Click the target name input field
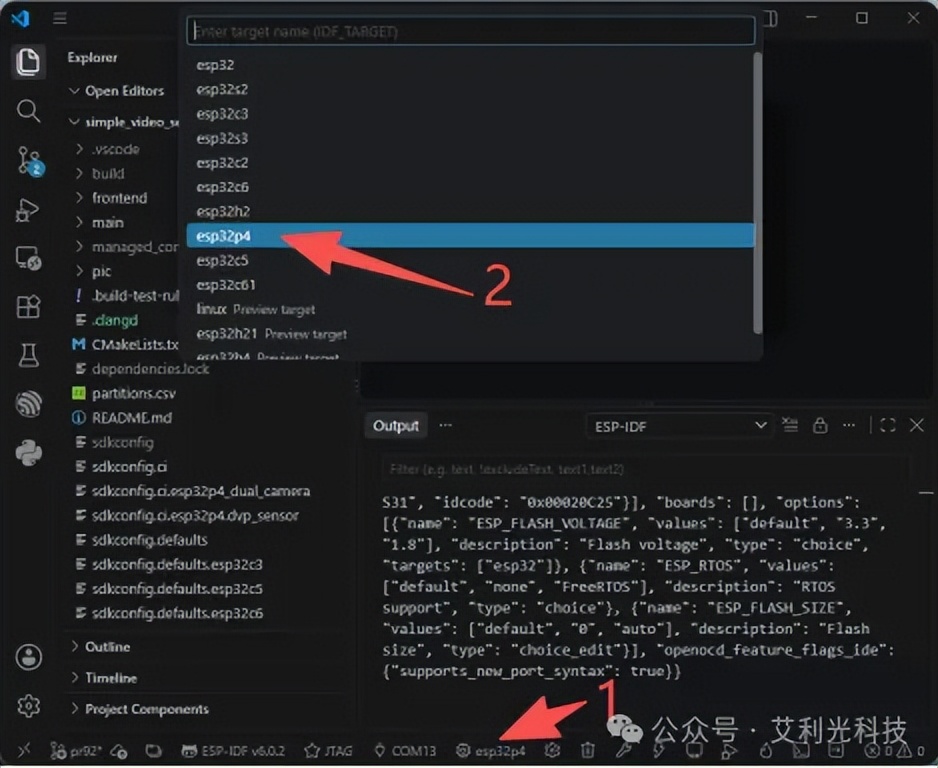Viewport: 938px width, 768px height. click(x=470, y=31)
